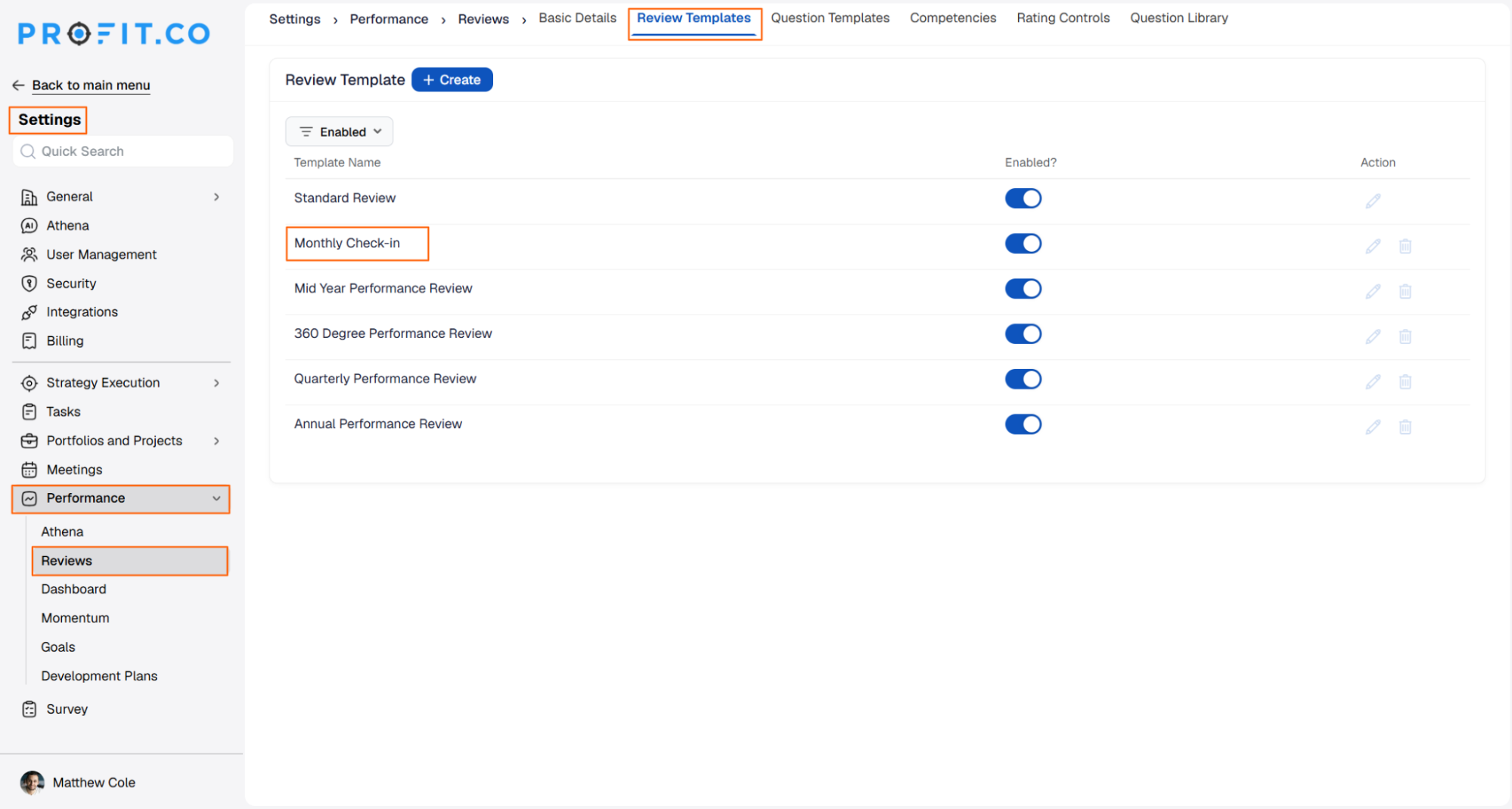Toggle Mid Year Performance Review enabled switch

pos(1023,289)
